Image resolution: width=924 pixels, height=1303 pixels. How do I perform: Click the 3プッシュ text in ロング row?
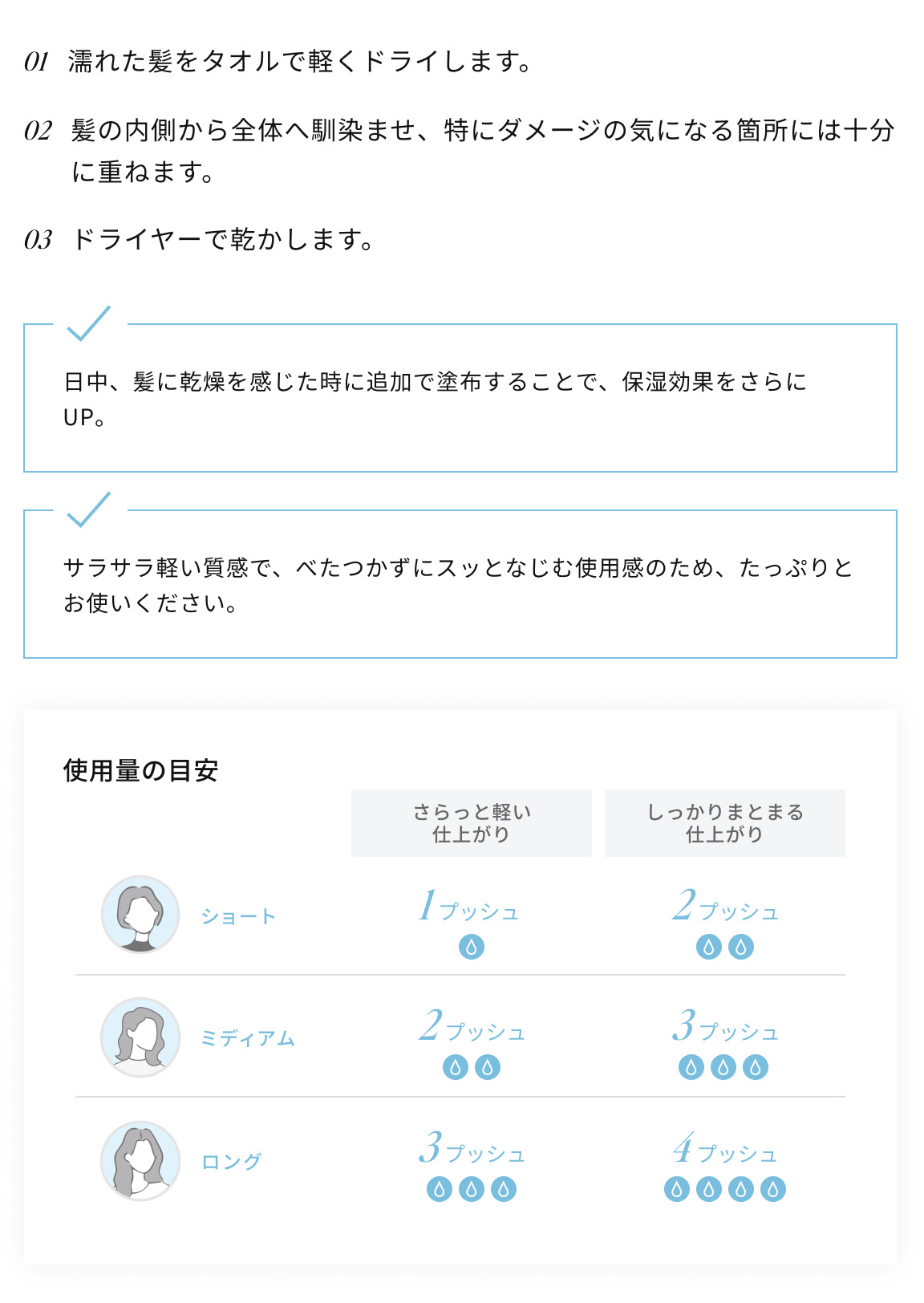pyautogui.click(x=472, y=1149)
